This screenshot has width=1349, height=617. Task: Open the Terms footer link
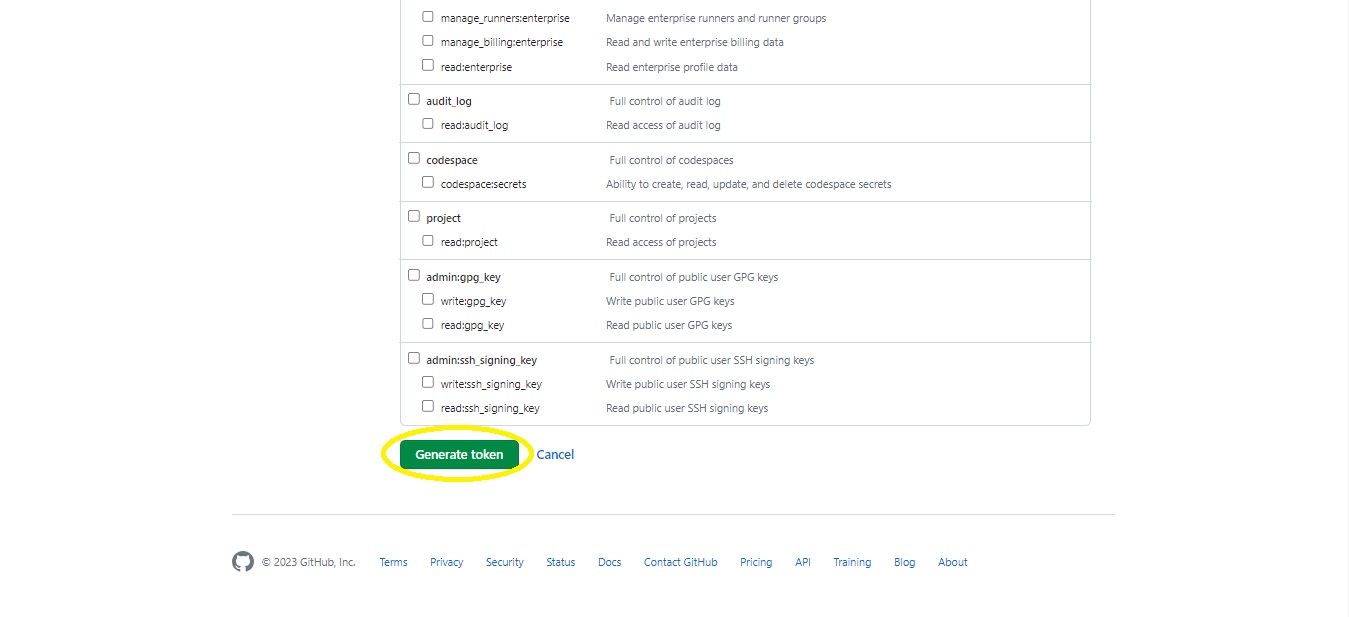coord(393,562)
